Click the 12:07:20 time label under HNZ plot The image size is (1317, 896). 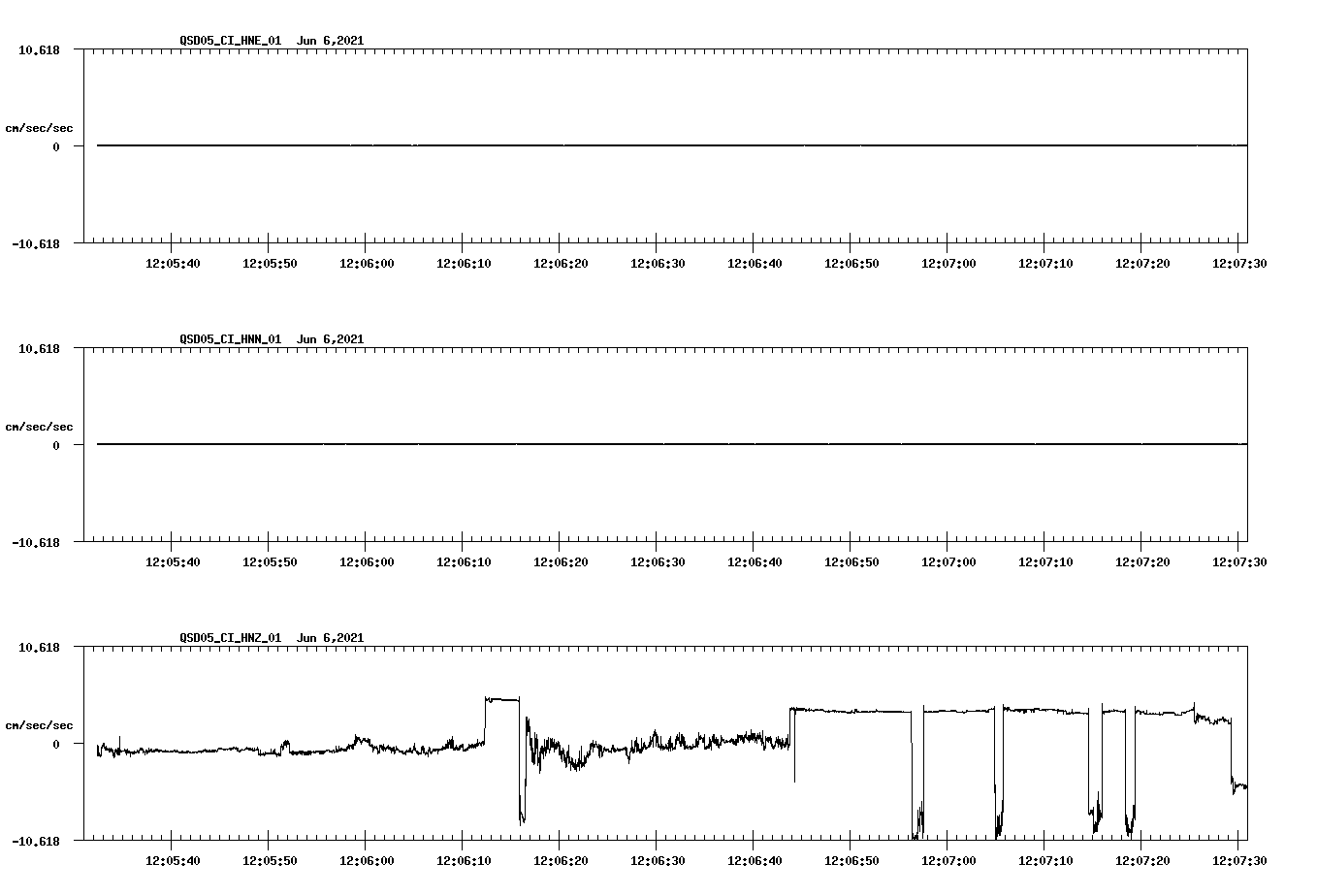point(1142,860)
